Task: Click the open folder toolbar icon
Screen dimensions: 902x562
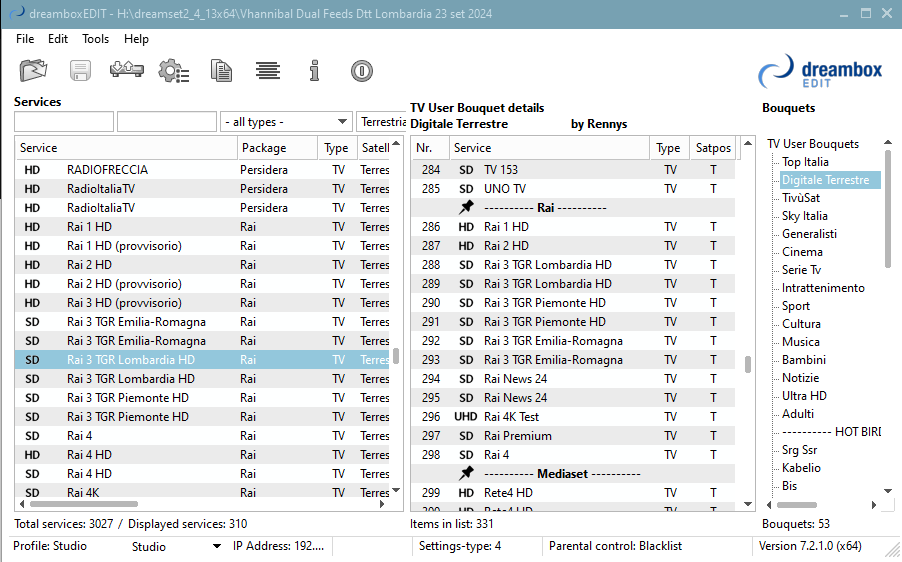Action: point(33,71)
